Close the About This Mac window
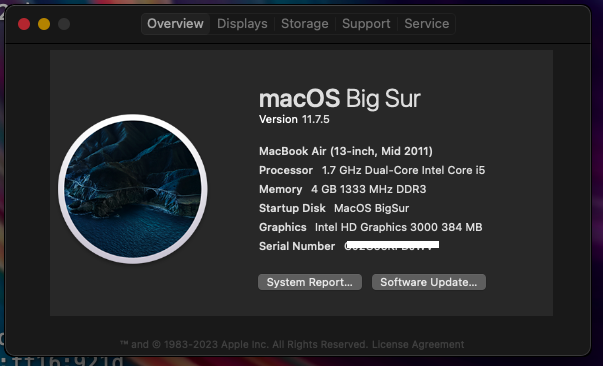This screenshot has height=366, width=603. click(24, 24)
